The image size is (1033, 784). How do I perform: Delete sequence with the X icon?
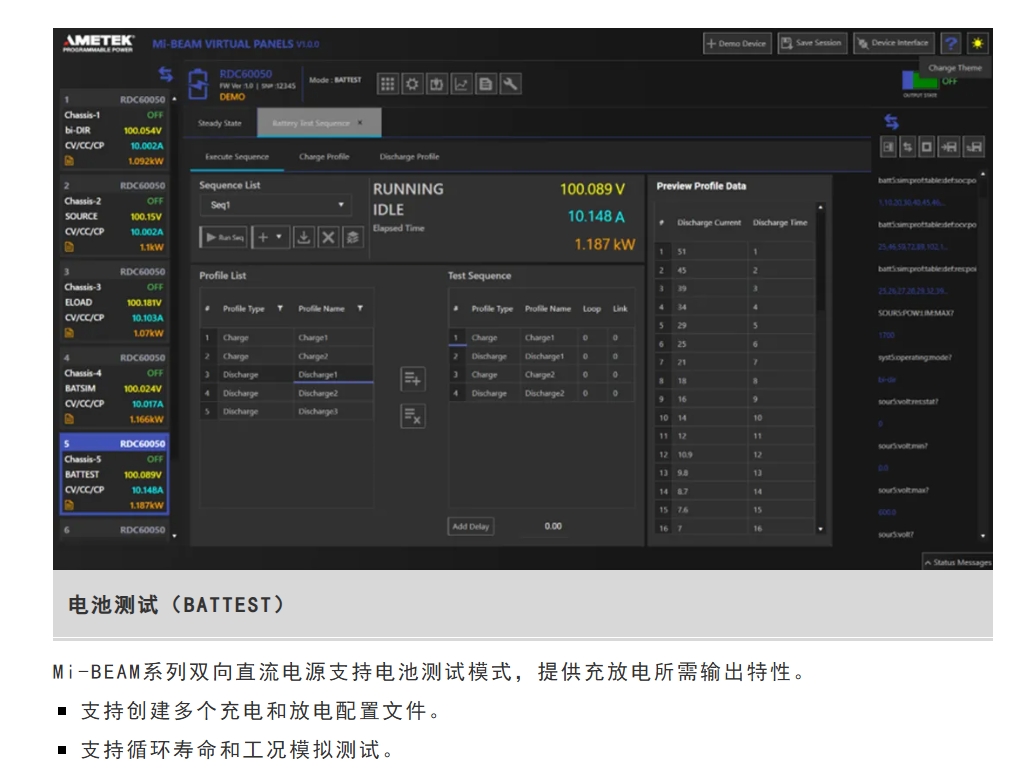click(x=329, y=238)
